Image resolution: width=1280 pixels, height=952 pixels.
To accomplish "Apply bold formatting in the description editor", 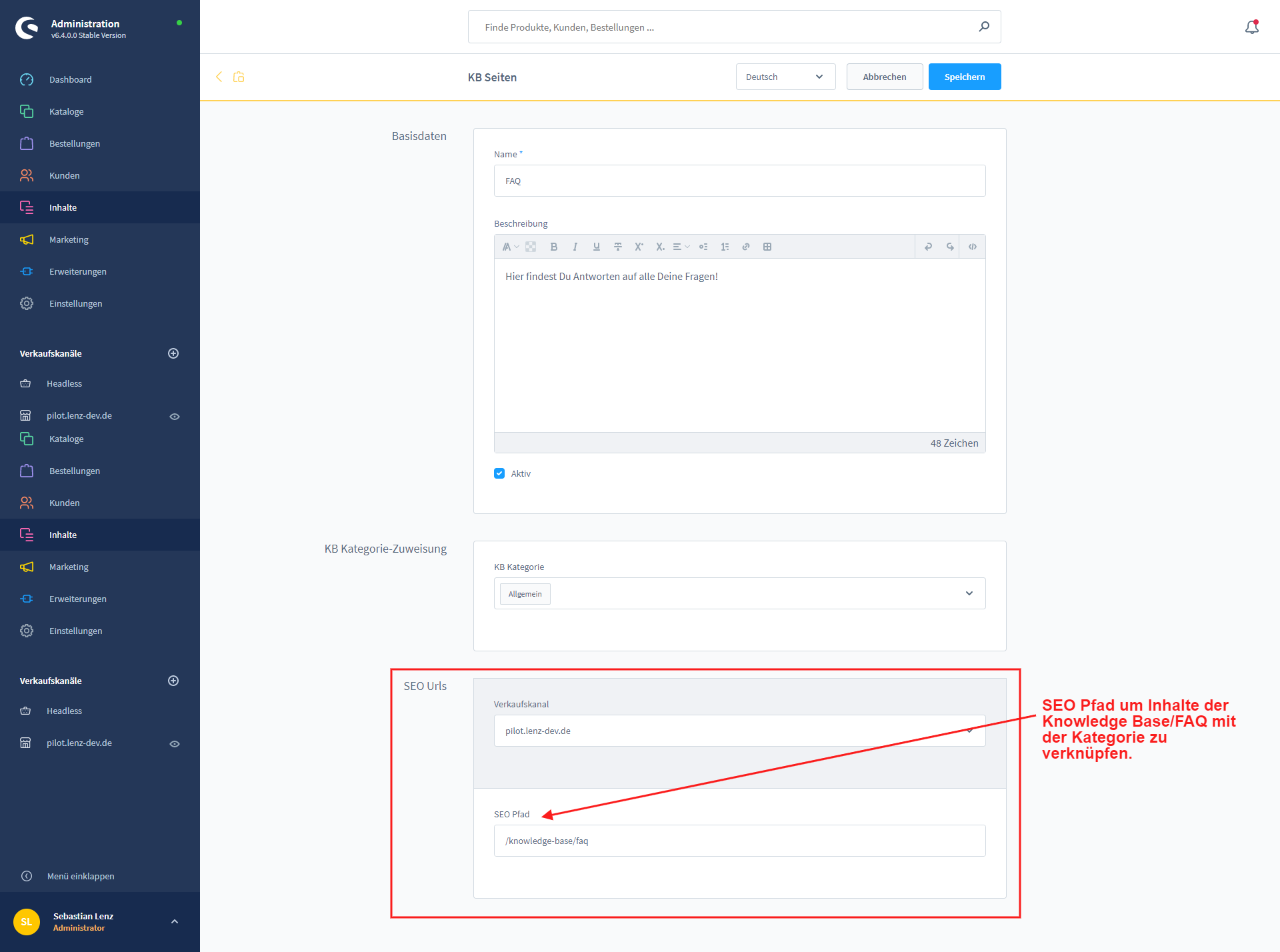I will 553,247.
